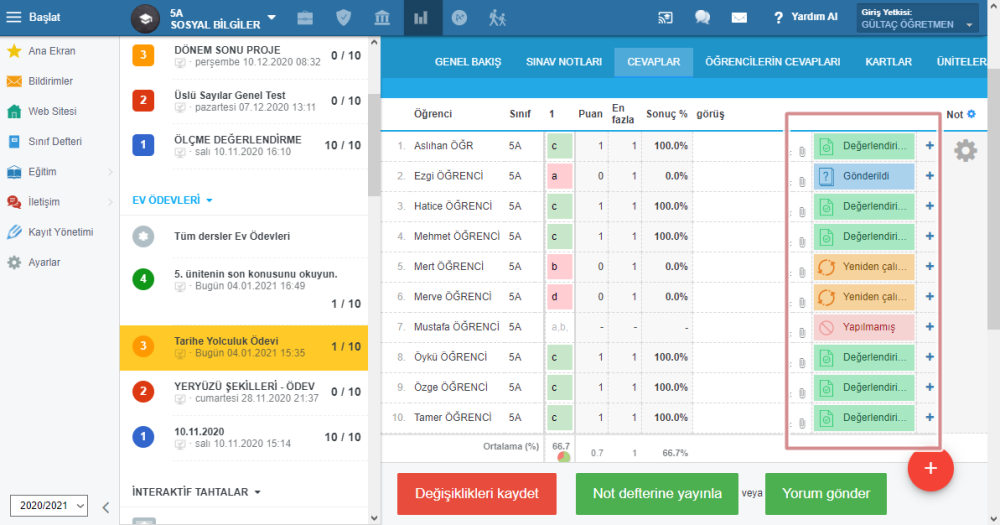Open Ayarlar gear in the sidebar

coord(34,262)
